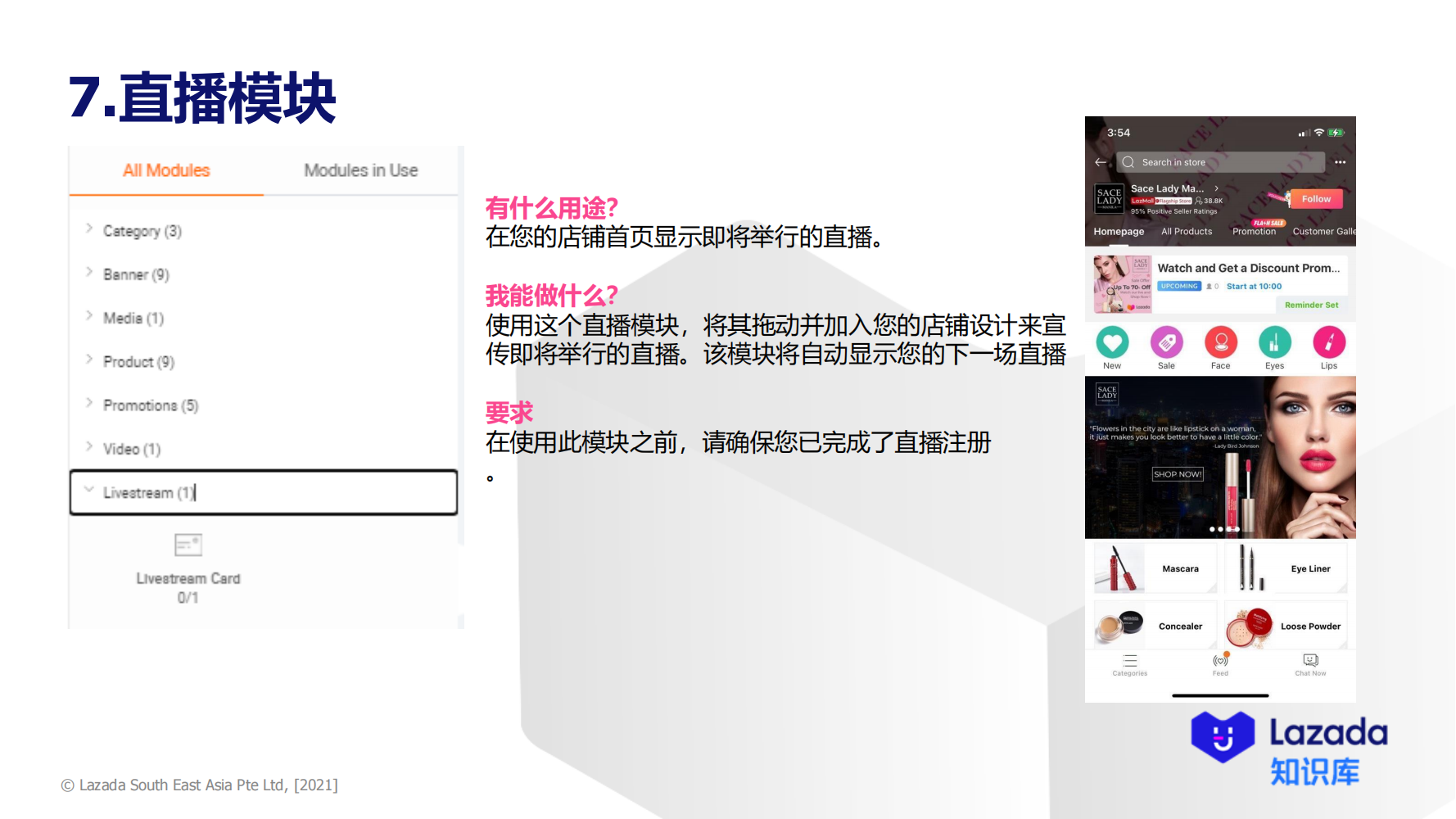
Task: Tap the Reminder Set button
Action: point(1311,305)
